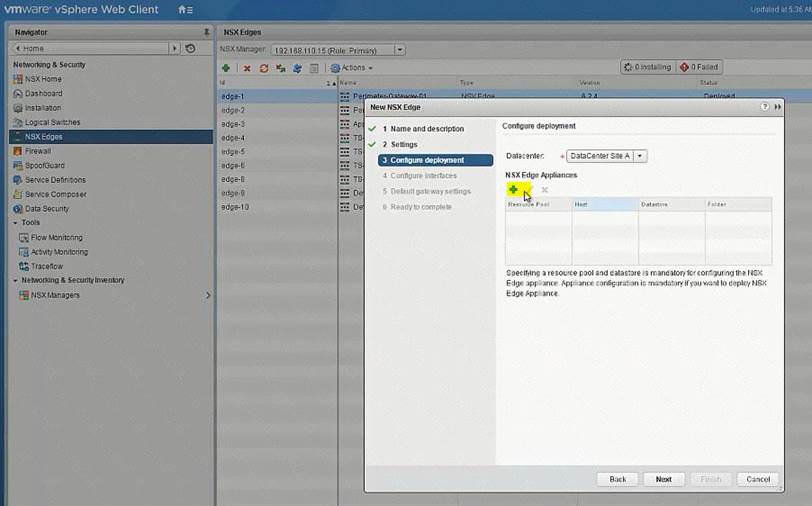
Task: Click the Firewall icon in the navigator
Action: 18,151
